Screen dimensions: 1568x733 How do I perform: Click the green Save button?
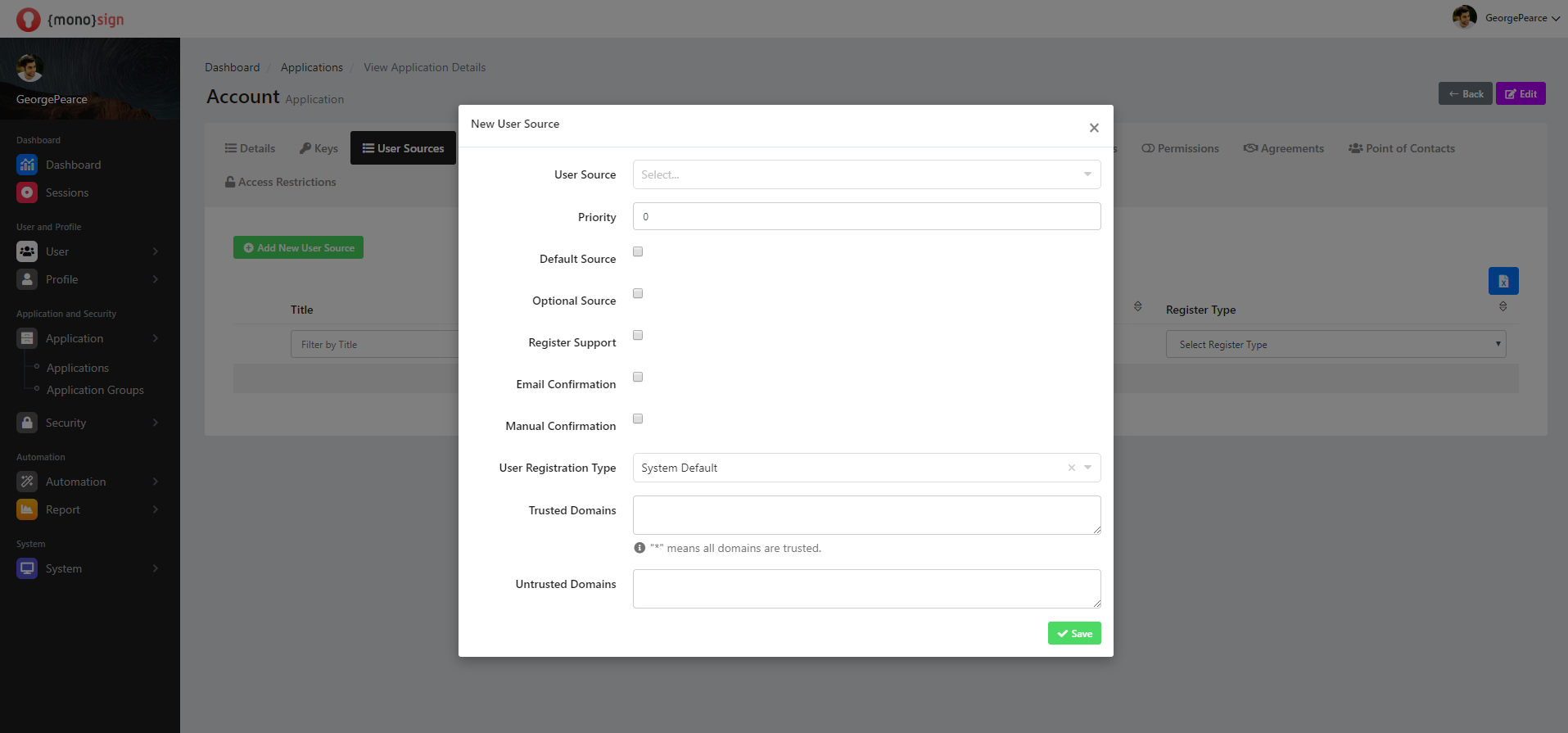[1074, 633]
